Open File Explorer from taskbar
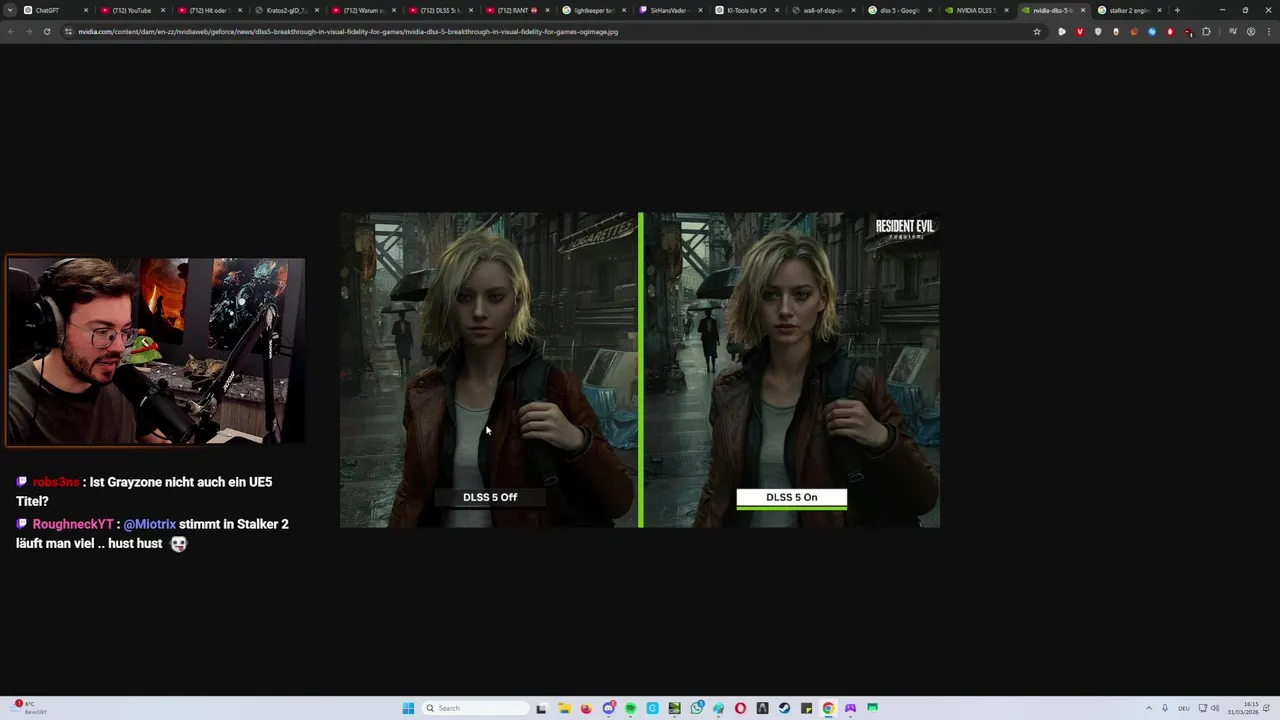Image resolution: width=1280 pixels, height=720 pixels. 564,708
